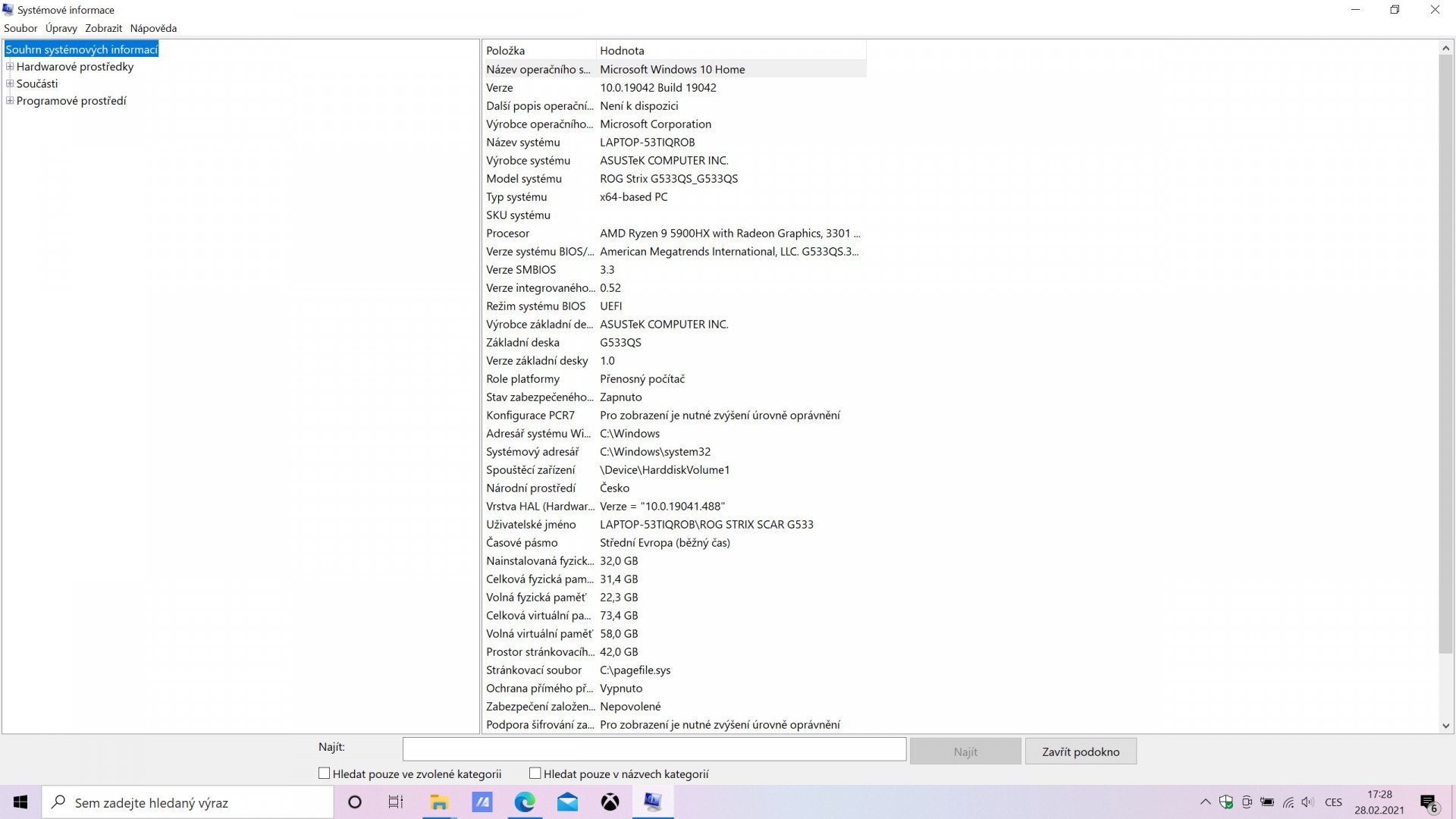Open the Zobrazit menu
Screen dimensions: 1456x819
pos(103,28)
